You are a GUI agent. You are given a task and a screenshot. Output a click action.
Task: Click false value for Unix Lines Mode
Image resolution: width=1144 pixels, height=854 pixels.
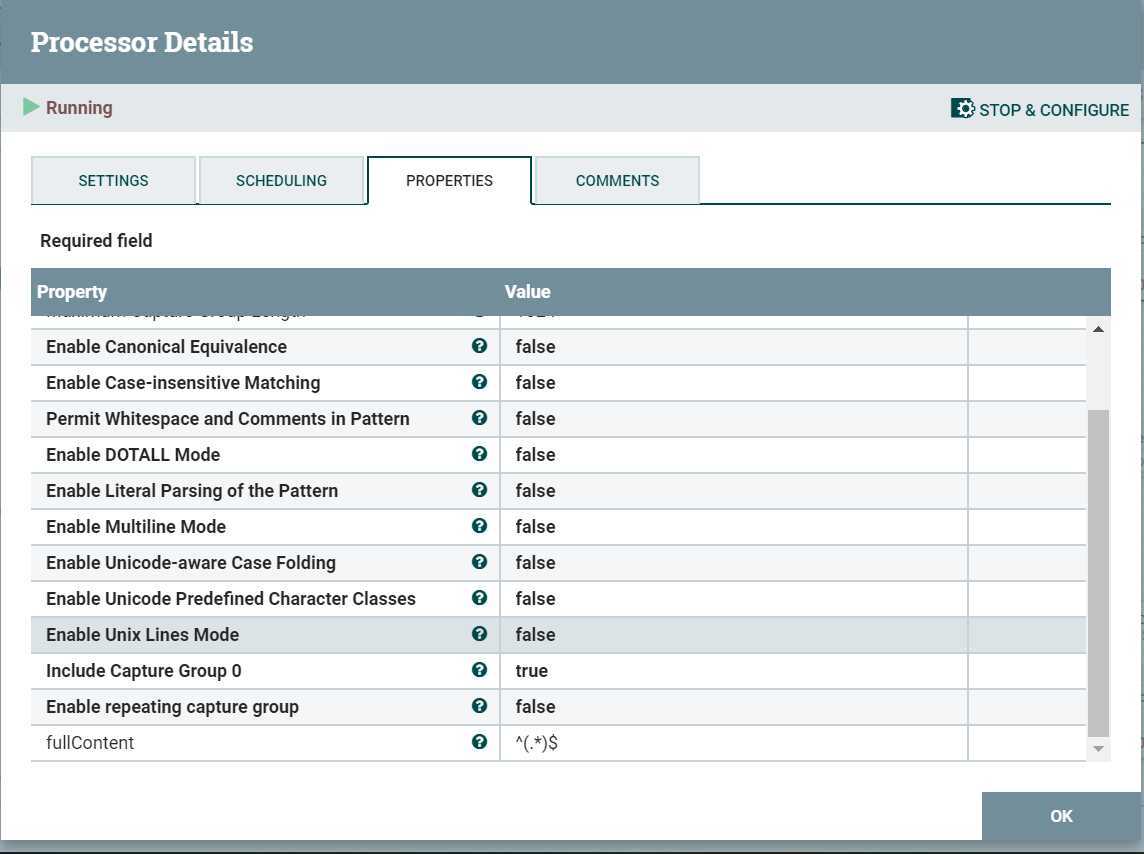pos(536,634)
